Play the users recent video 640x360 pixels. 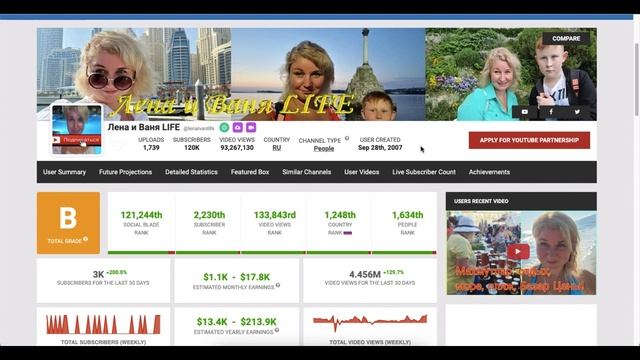(x=518, y=251)
